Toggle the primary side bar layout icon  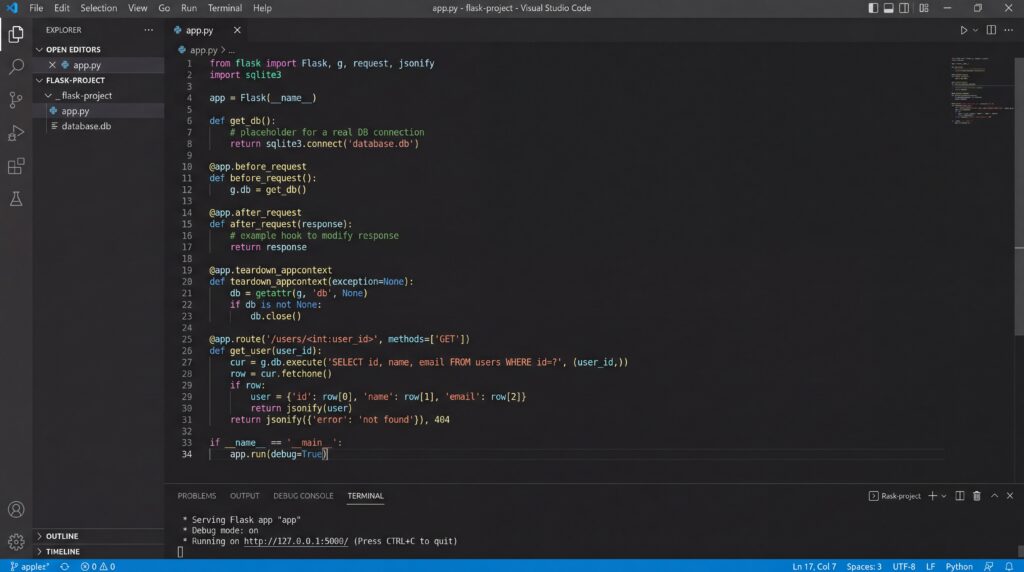pos(873,8)
